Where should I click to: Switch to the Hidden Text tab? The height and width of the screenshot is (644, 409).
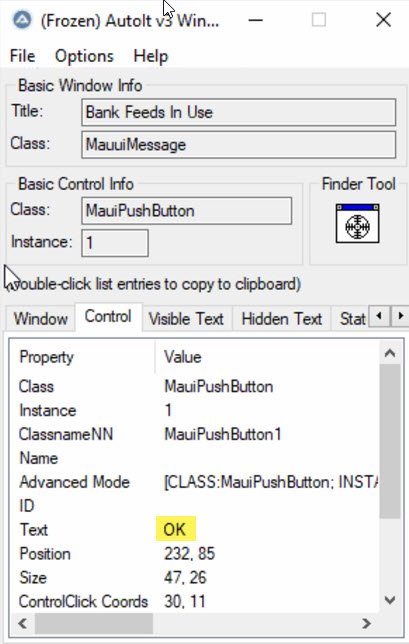coord(282,319)
